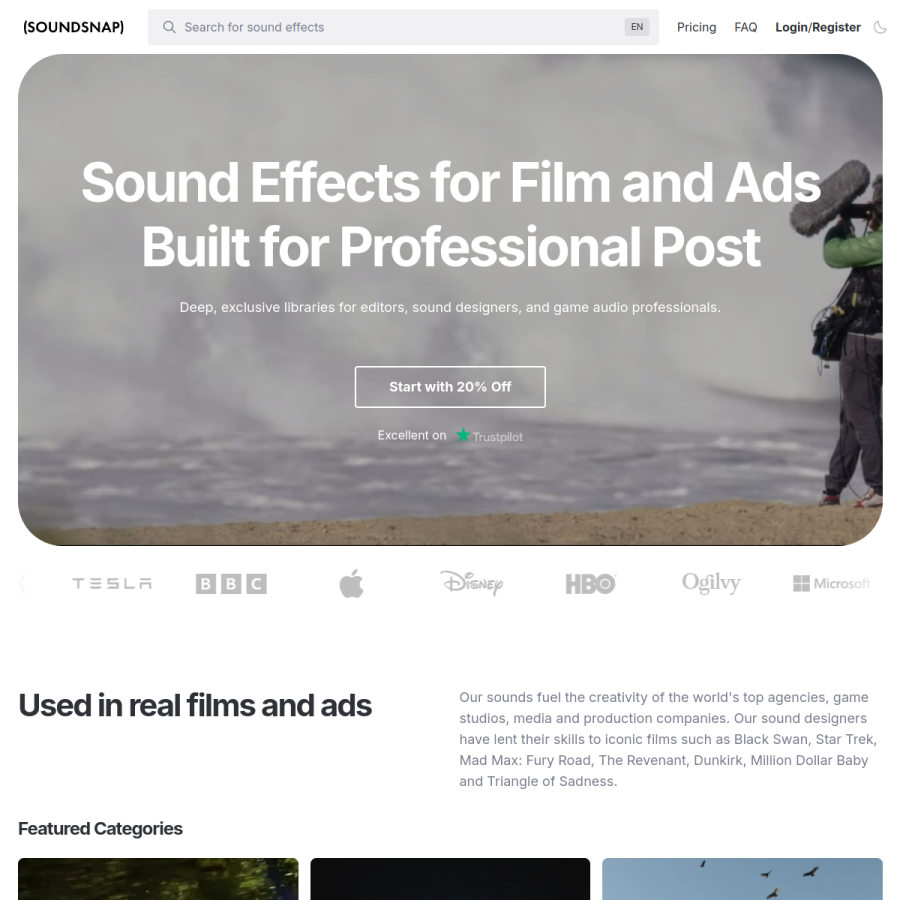
Task: Toggle dark mode moon icon
Action: coord(880,27)
